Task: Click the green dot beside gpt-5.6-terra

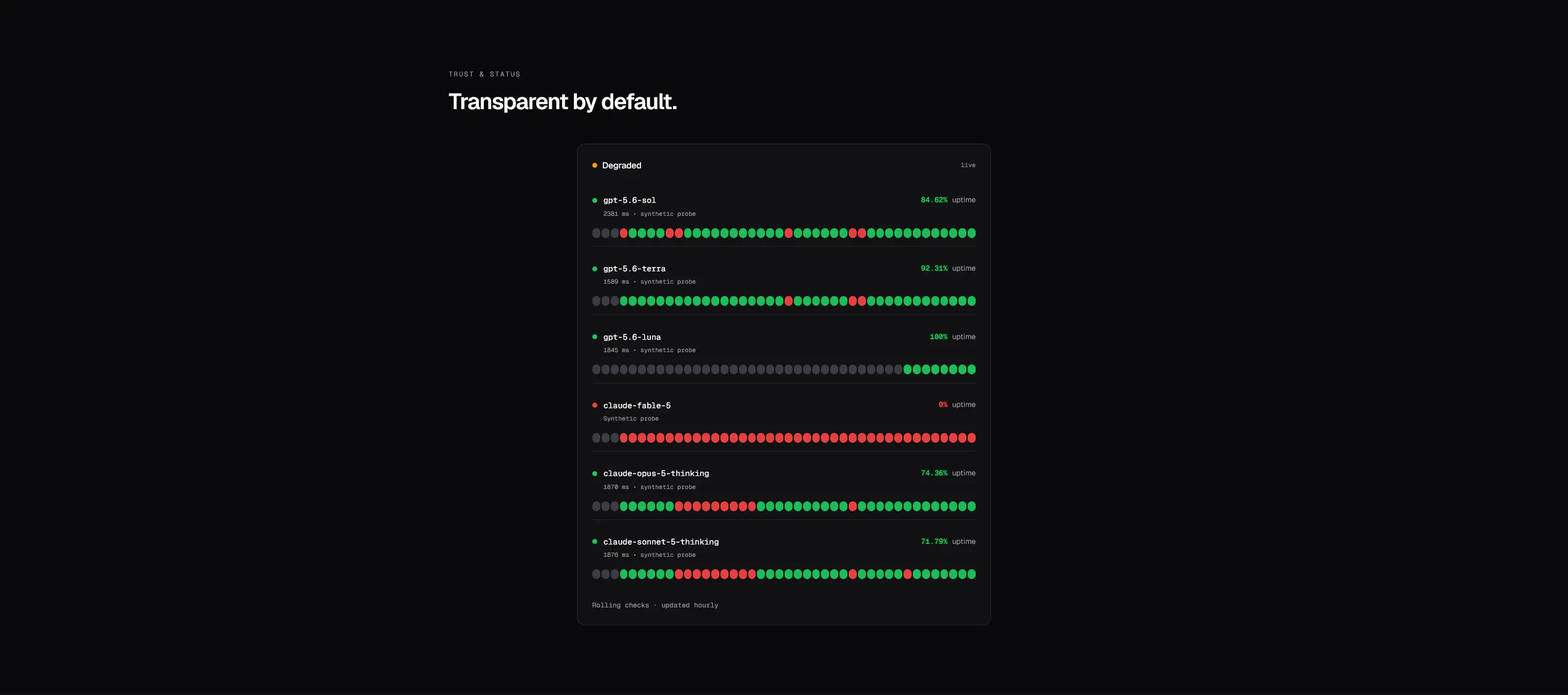Action: coord(595,269)
